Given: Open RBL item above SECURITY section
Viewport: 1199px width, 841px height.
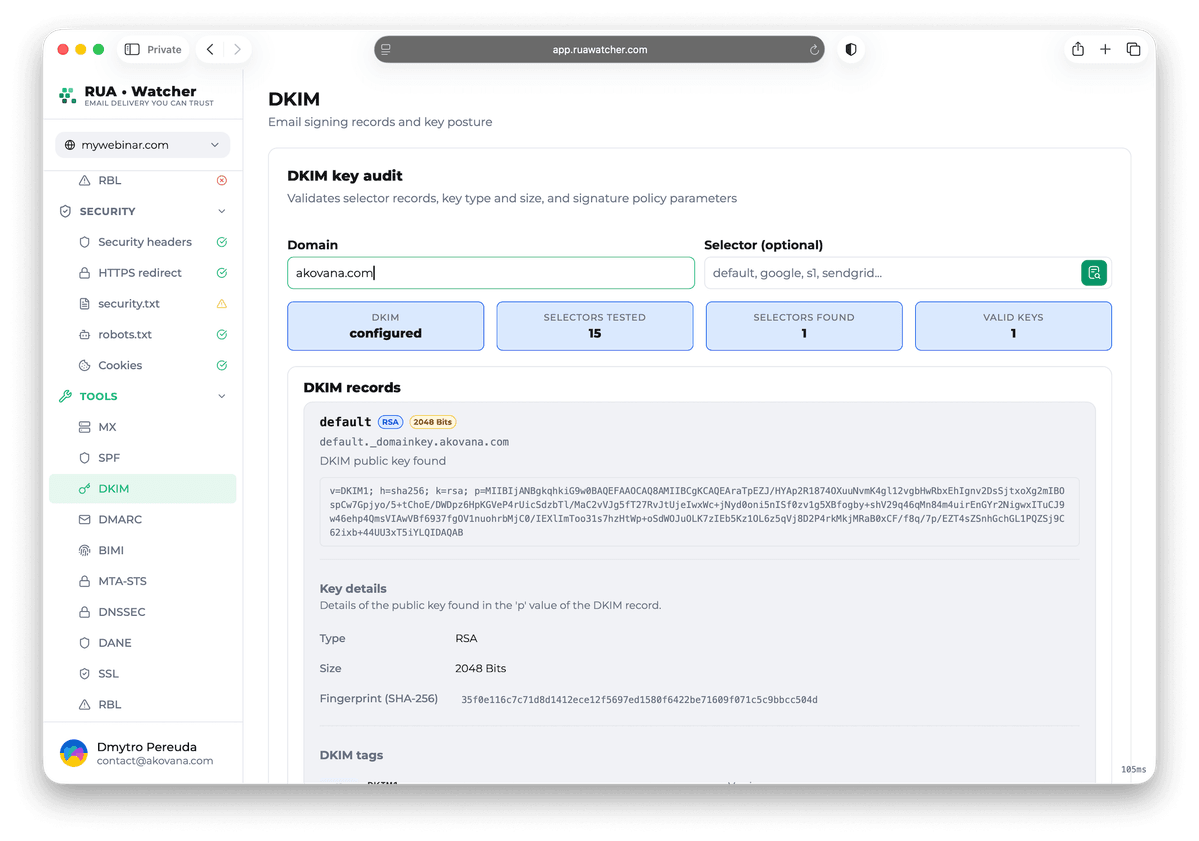Looking at the screenshot, I should (x=142, y=180).
